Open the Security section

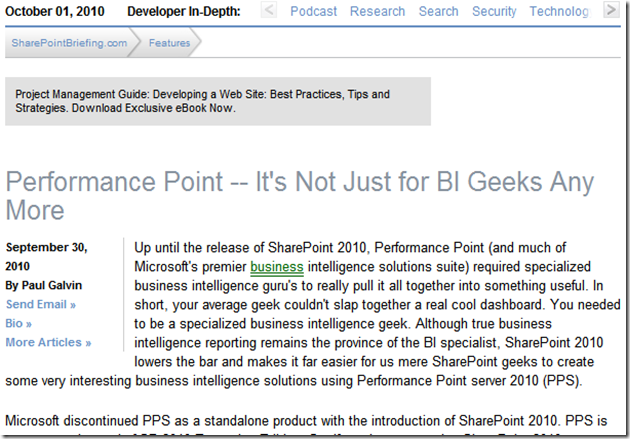494,11
